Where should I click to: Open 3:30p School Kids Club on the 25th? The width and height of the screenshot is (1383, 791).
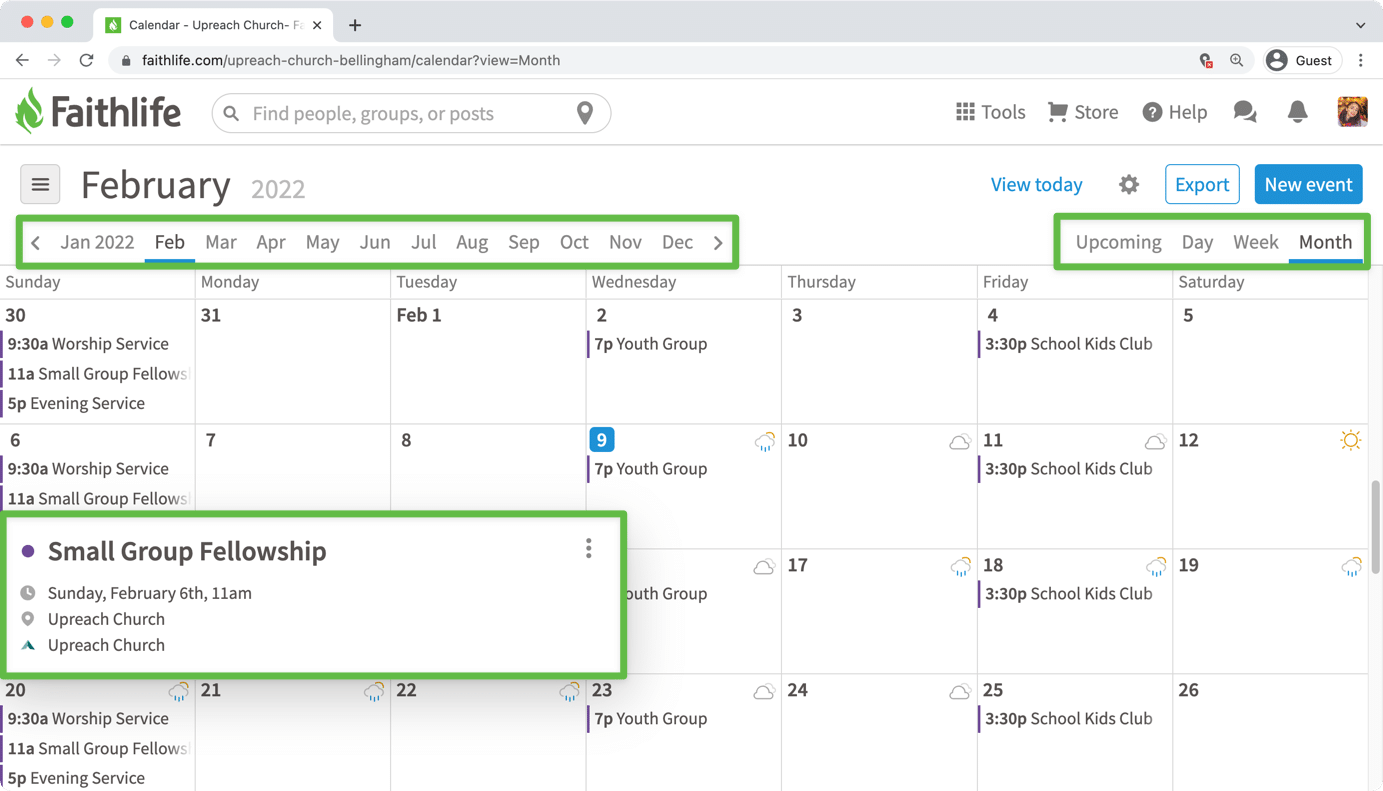click(x=1068, y=719)
